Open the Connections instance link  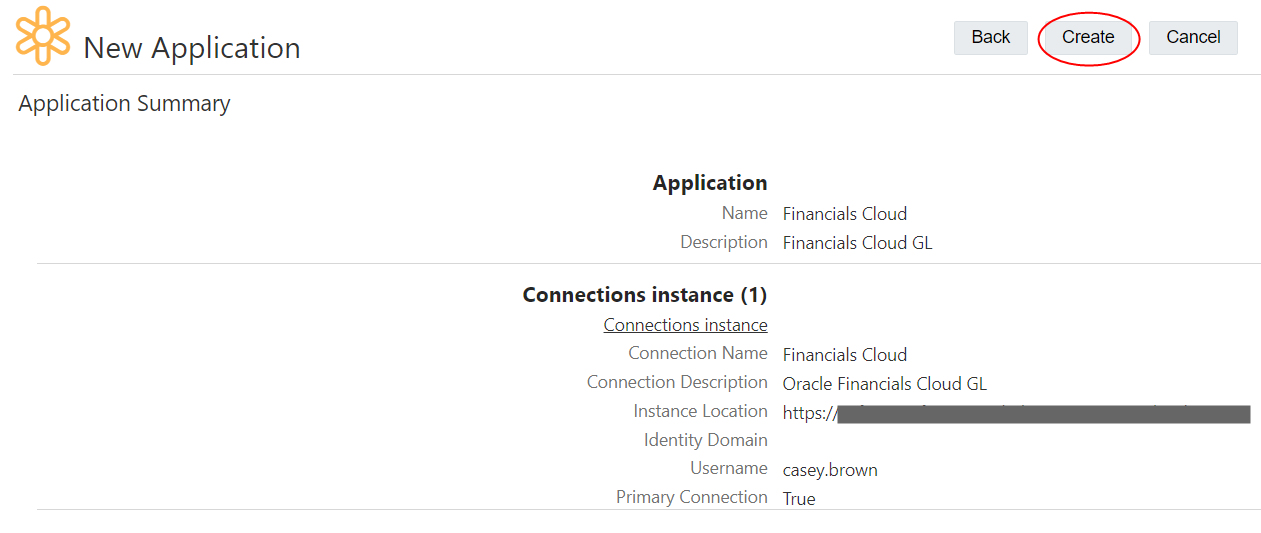point(685,325)
